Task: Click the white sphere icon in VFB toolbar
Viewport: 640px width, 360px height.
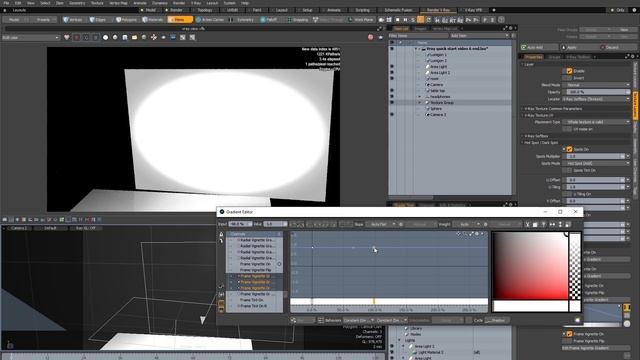Action: [106, 38]
